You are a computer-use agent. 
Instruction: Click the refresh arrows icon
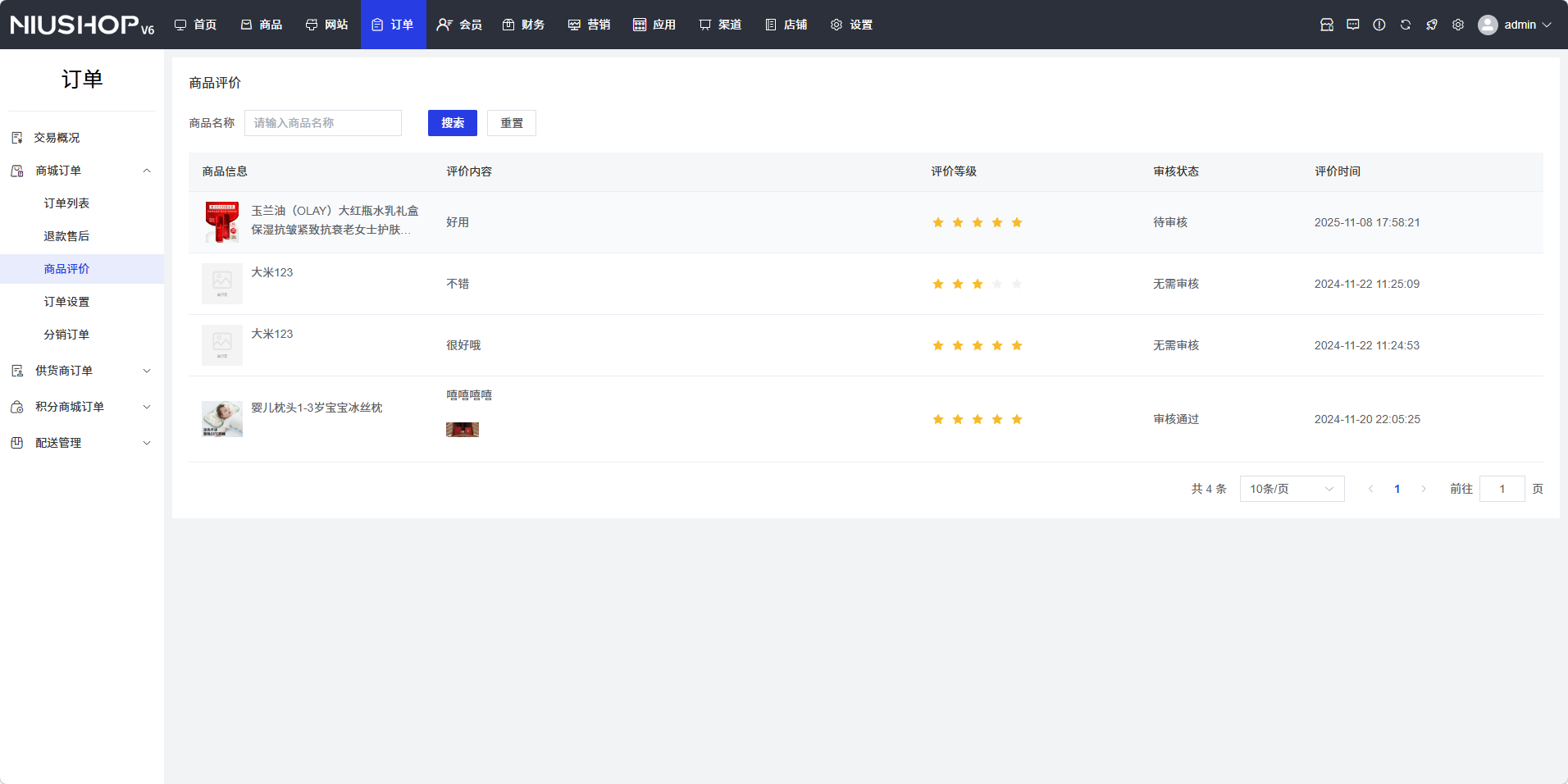pyautogui.click(x=1405, y=25)
